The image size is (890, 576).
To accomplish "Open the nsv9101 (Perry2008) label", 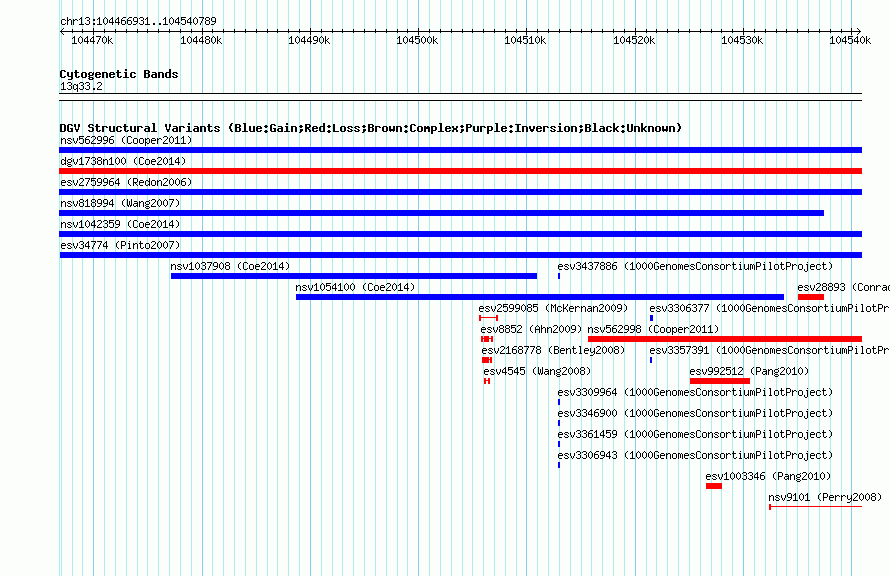I will pos(825,497).
